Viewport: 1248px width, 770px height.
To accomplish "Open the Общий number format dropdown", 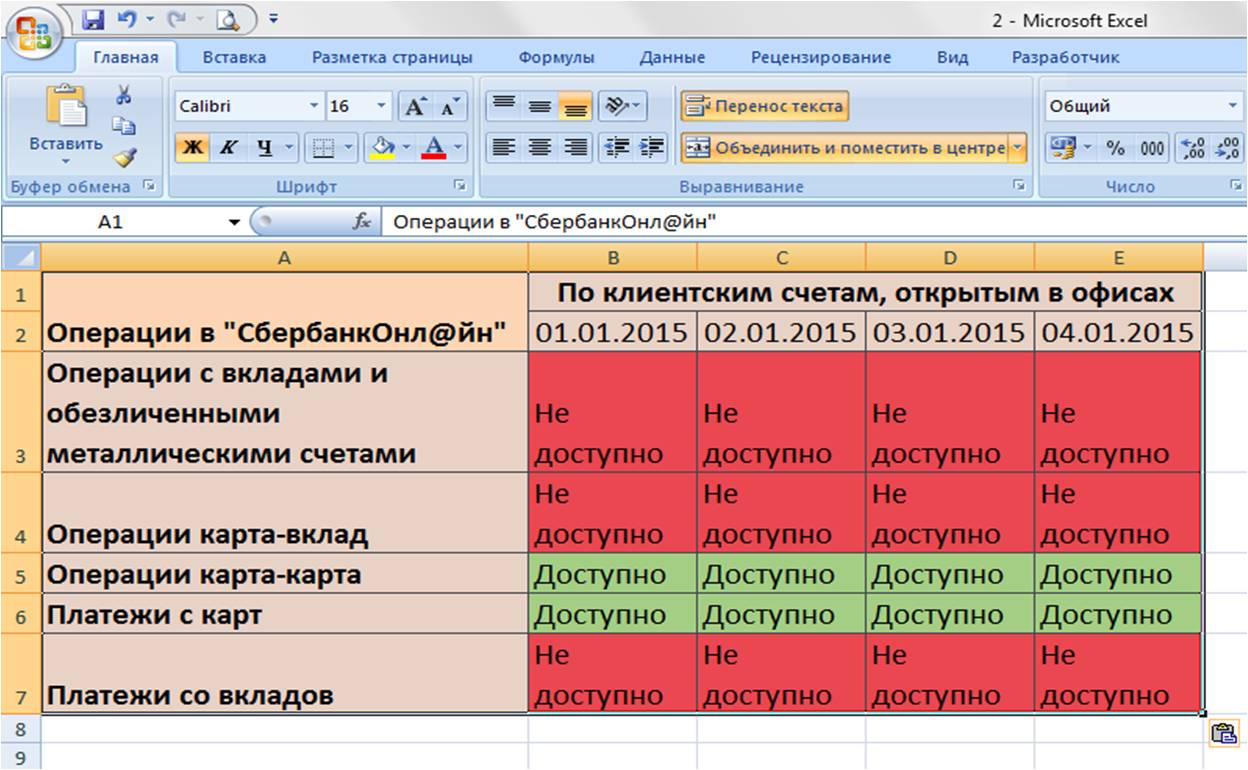I will pos(1231,106).
